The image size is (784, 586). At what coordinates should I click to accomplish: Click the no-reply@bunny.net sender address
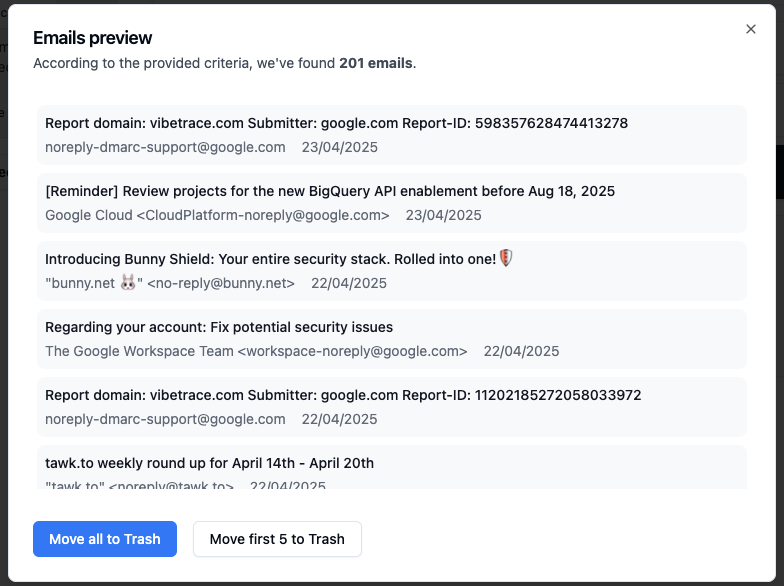(x=221, y=283)
